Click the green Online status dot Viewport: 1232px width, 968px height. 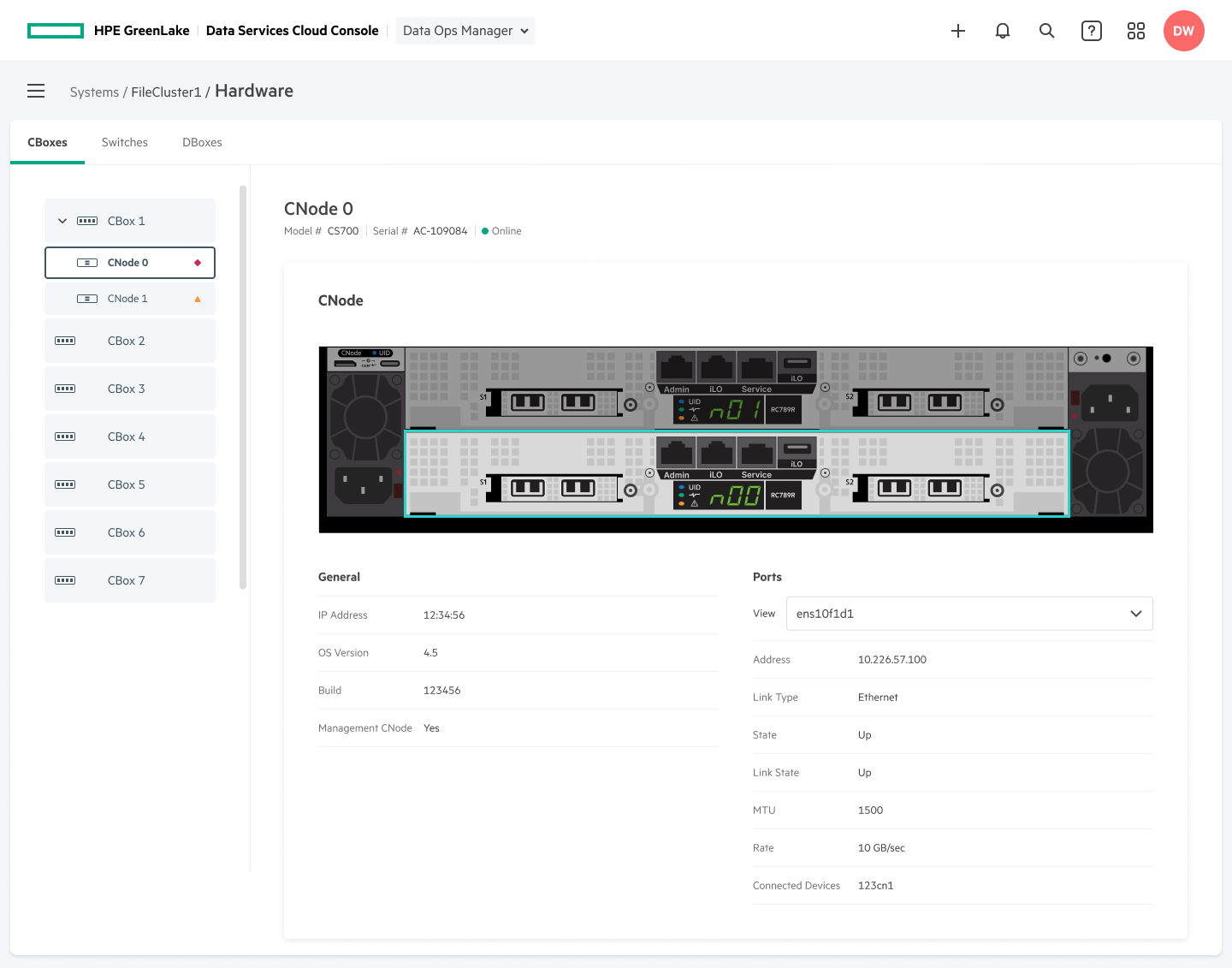tap(485, 231)
